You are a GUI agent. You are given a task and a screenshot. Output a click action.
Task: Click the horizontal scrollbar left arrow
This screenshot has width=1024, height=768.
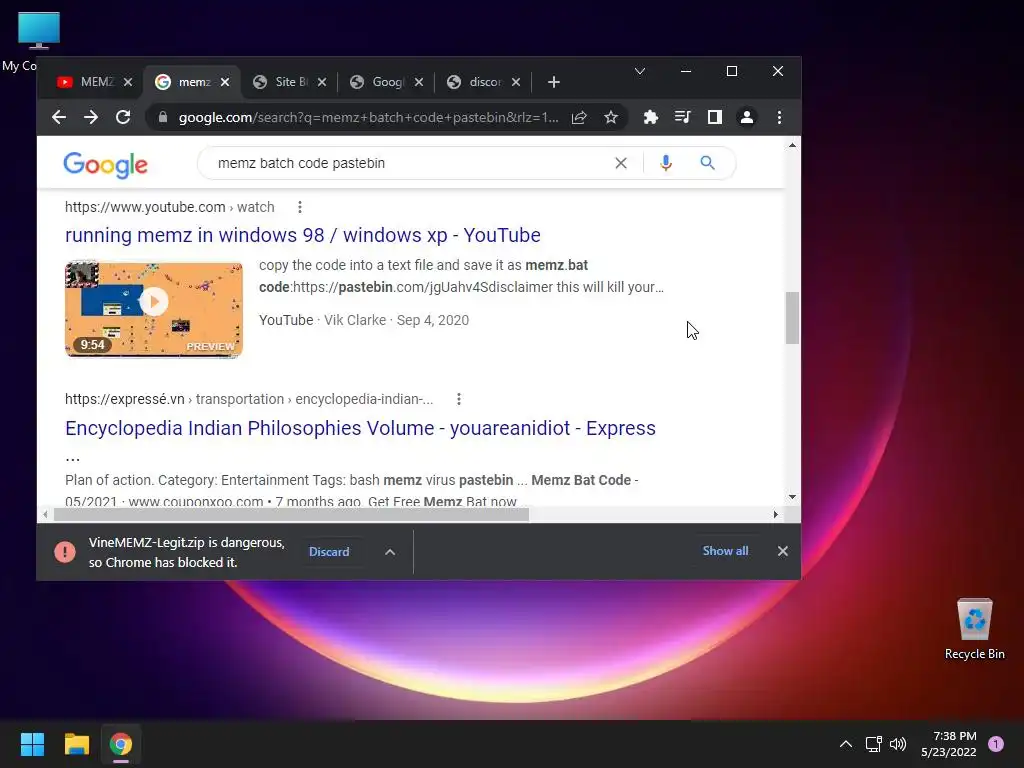point(45,515)
